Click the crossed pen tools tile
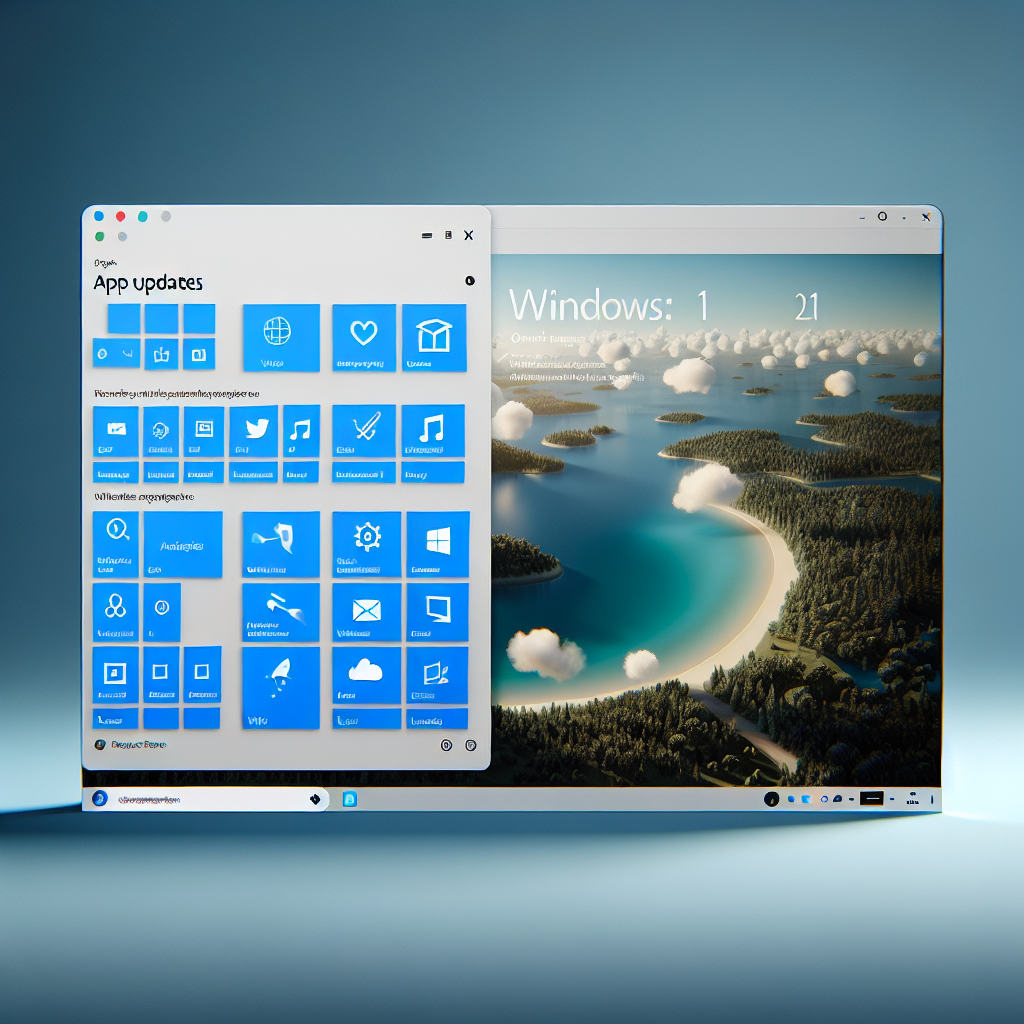The width and height of the screenshot is (1024, 1024). click(363, 431)
